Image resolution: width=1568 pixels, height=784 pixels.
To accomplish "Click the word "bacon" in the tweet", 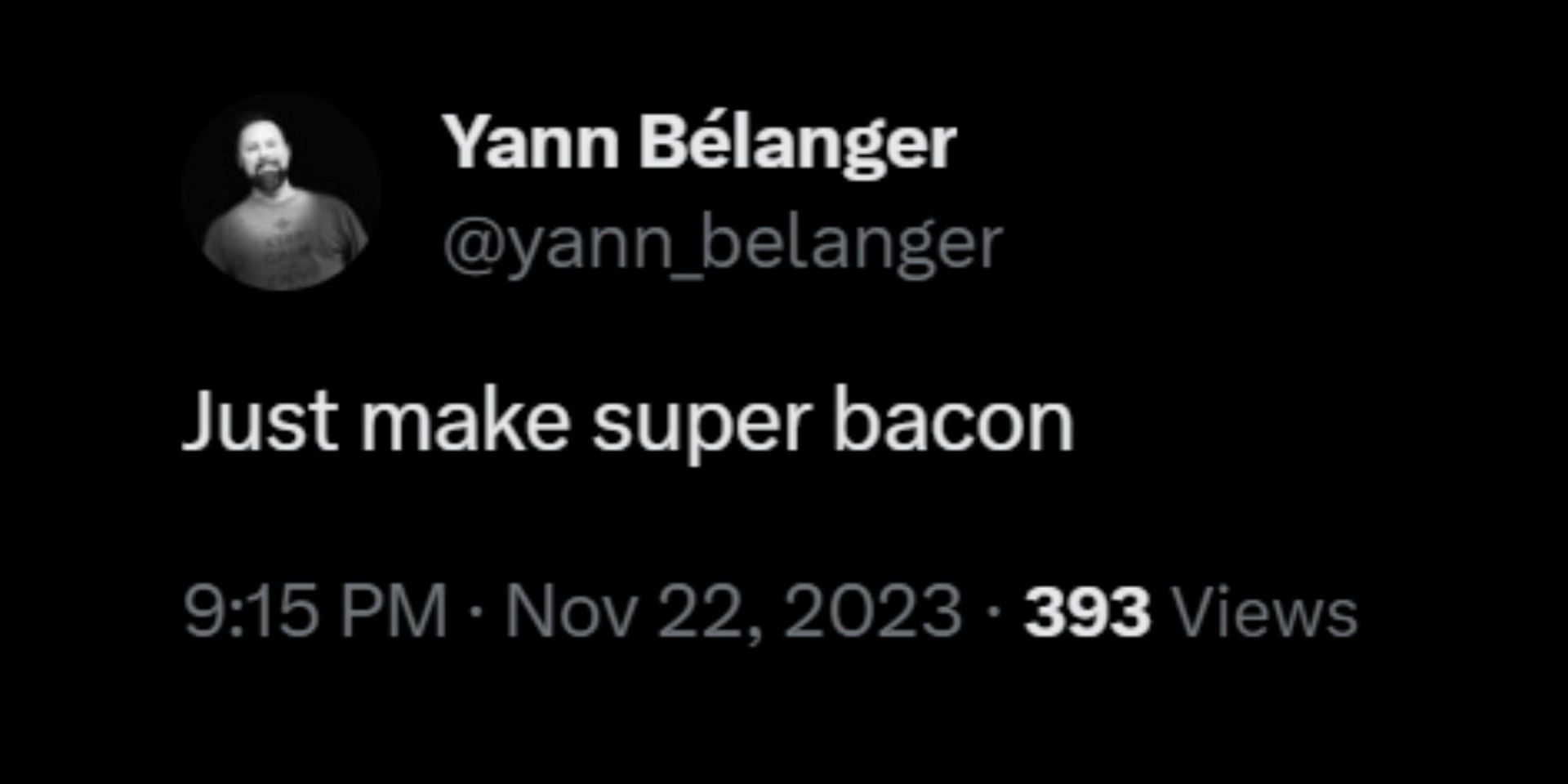I will 952,421.
